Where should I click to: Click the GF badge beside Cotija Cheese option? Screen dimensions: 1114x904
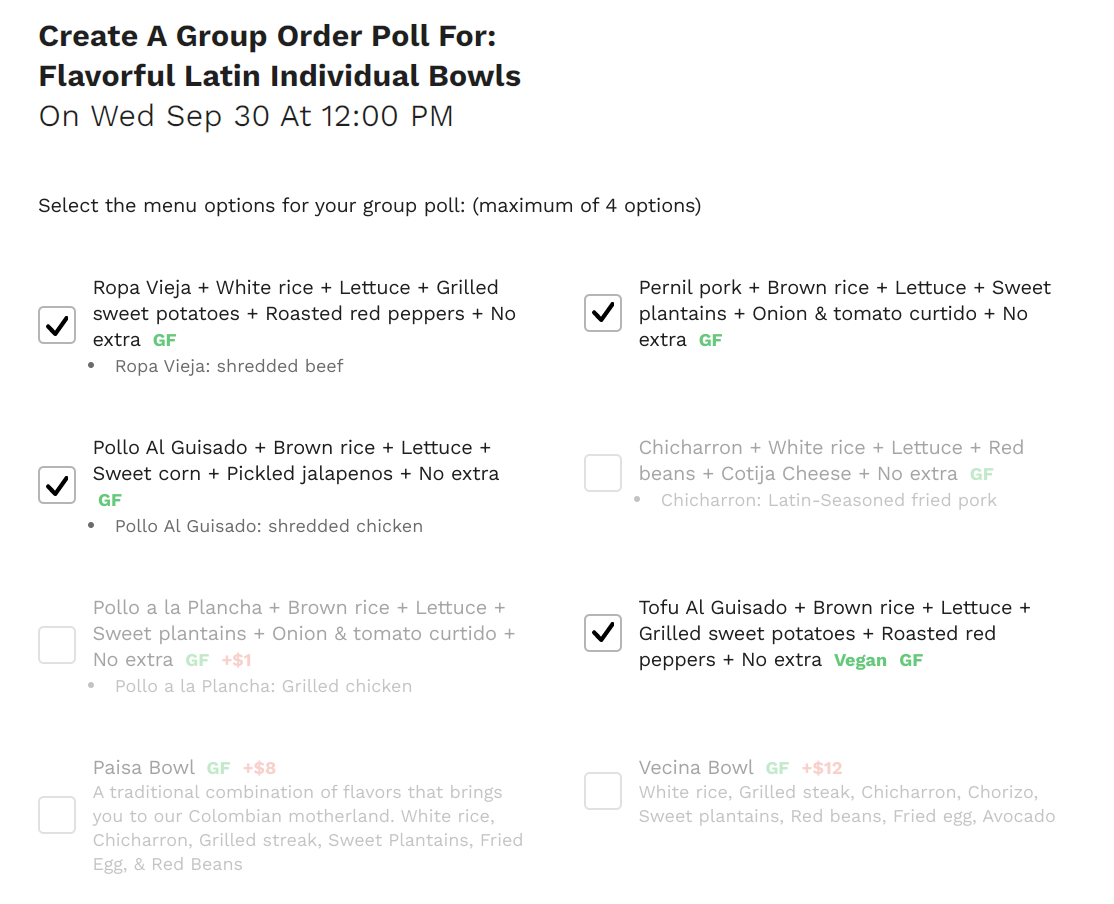982,474
